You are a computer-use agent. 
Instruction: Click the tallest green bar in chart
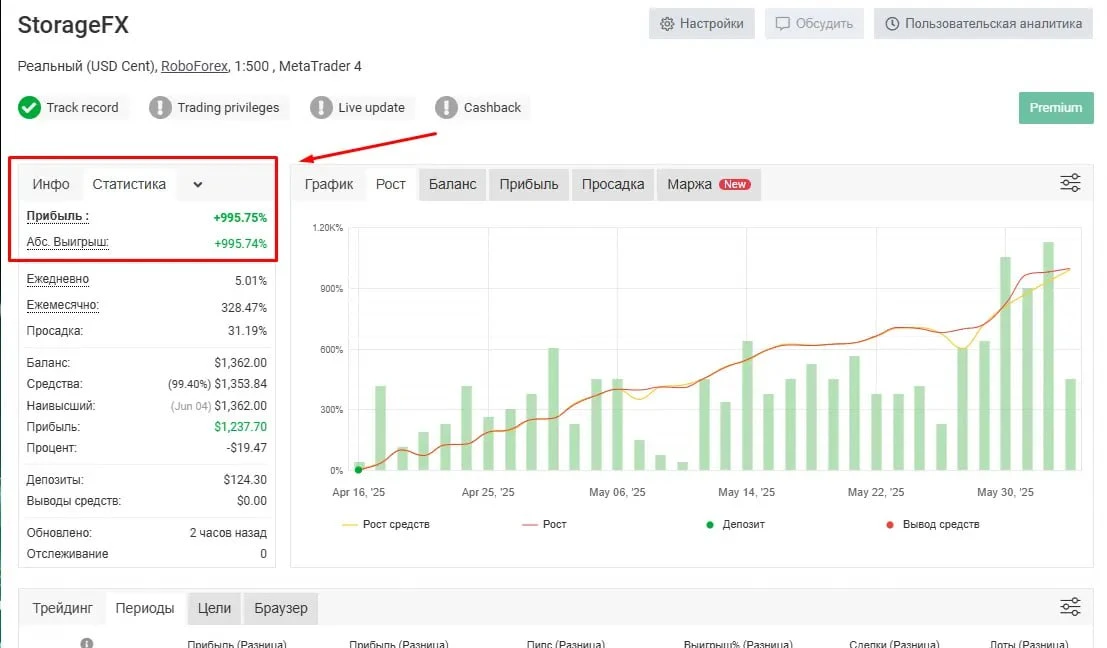point(1049,355)
